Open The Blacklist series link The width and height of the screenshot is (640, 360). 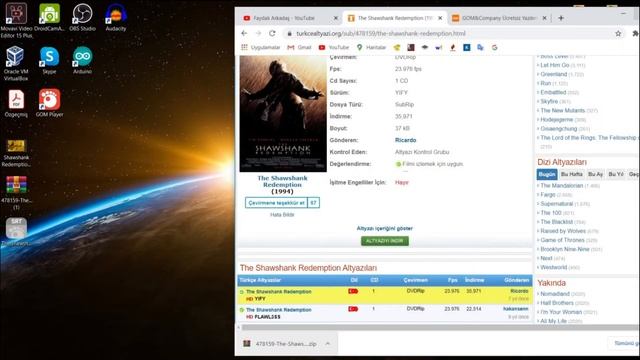557,222
